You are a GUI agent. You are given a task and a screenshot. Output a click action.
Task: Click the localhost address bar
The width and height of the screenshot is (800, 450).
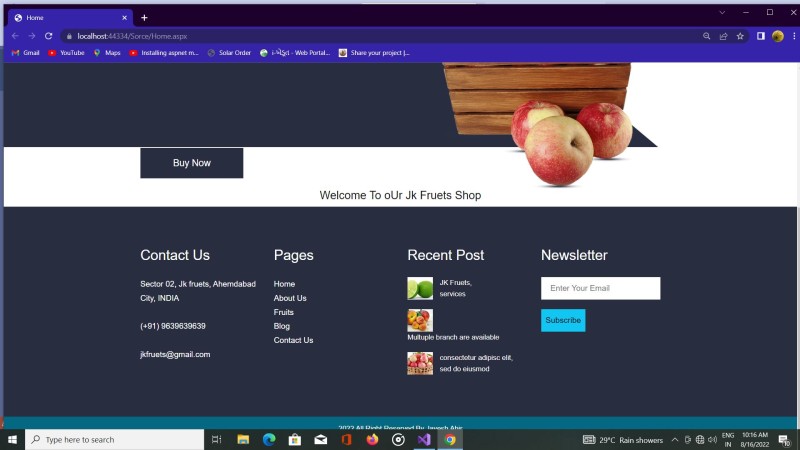pyautogui.click(x=378, y=36)
